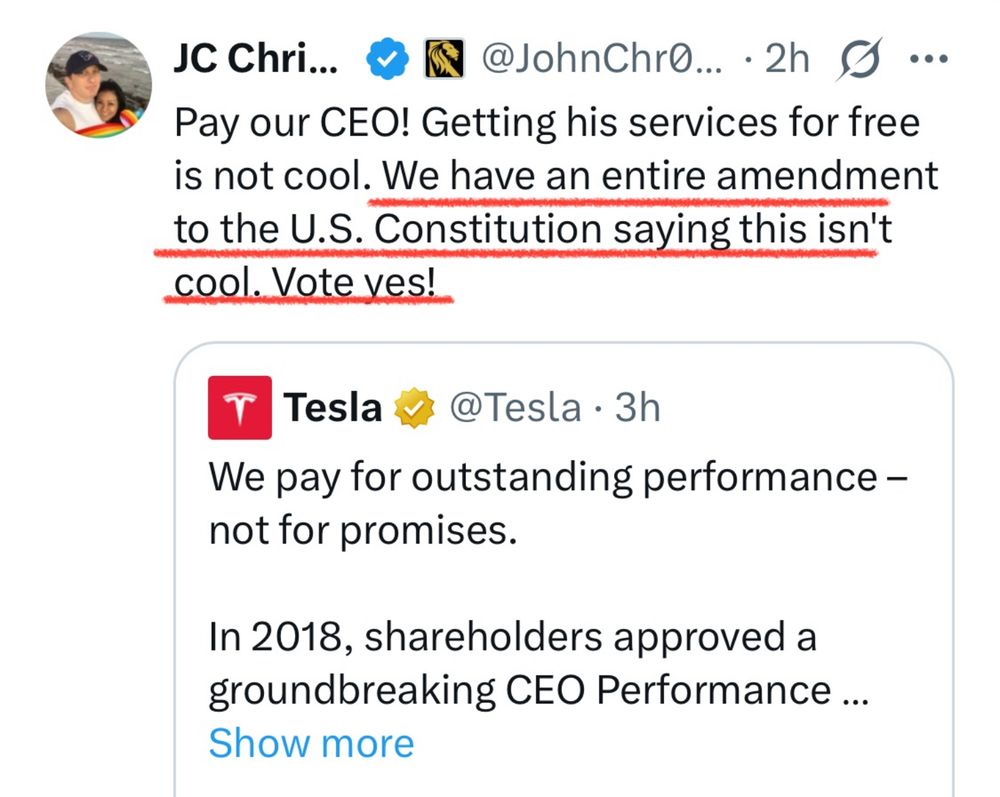Click the 2h timestamp of the post

pyautogui.click(x=786, y=61)
